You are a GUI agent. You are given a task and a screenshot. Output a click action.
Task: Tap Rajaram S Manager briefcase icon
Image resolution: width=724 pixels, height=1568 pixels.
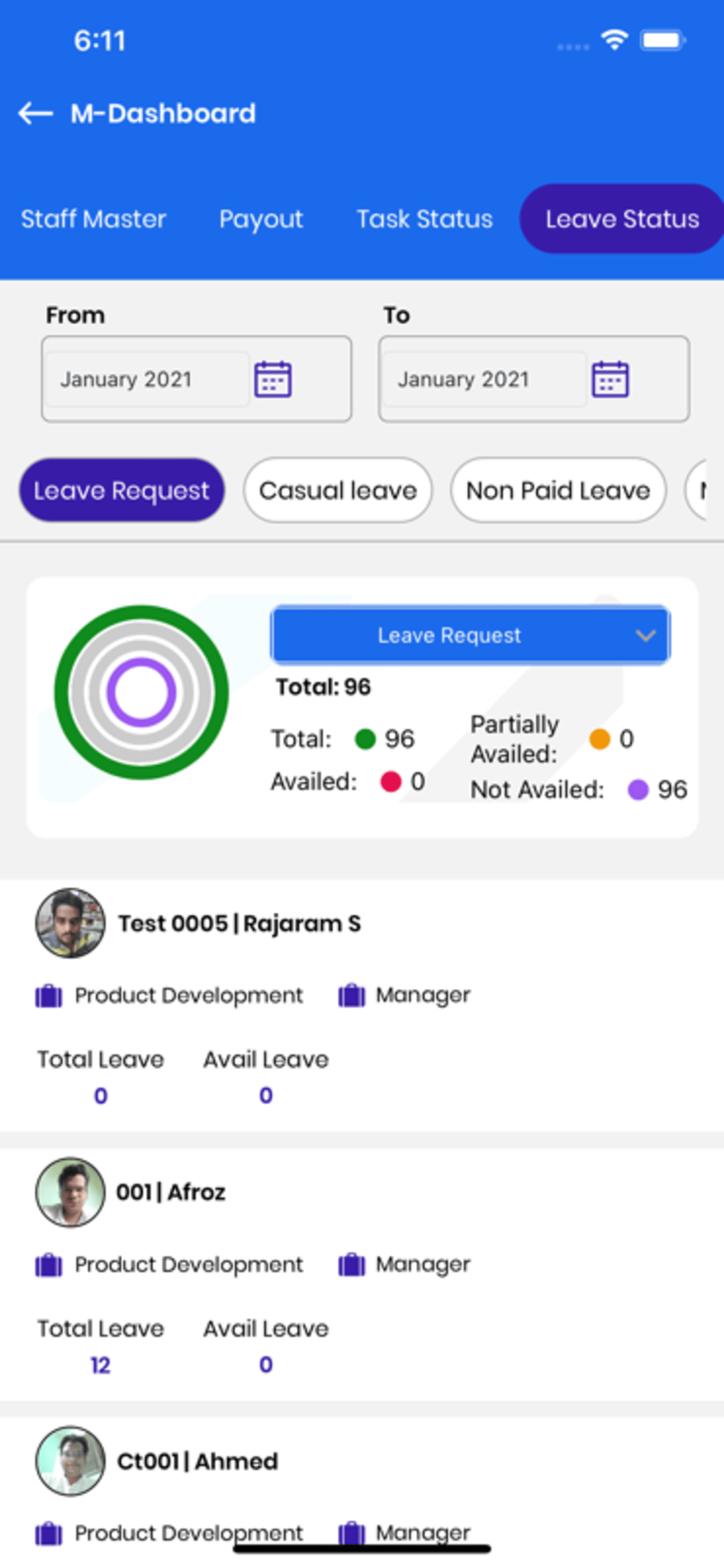(x=352, y=996)
